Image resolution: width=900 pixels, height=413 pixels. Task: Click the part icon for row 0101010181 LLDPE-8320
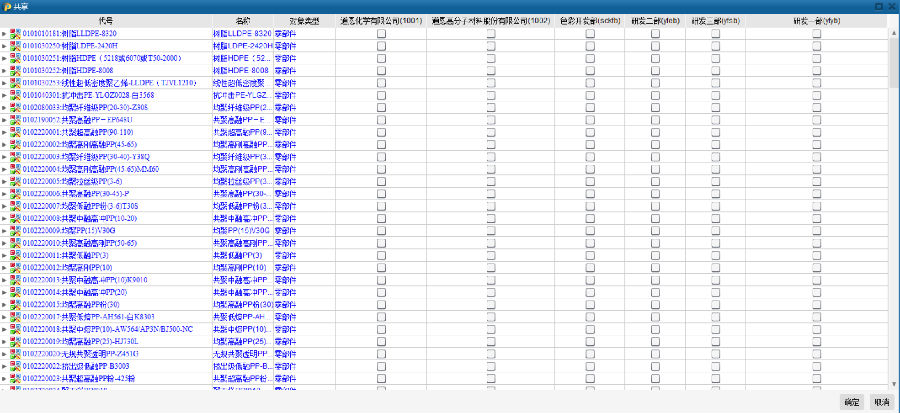pyautogui.click(x=15, y=33)
